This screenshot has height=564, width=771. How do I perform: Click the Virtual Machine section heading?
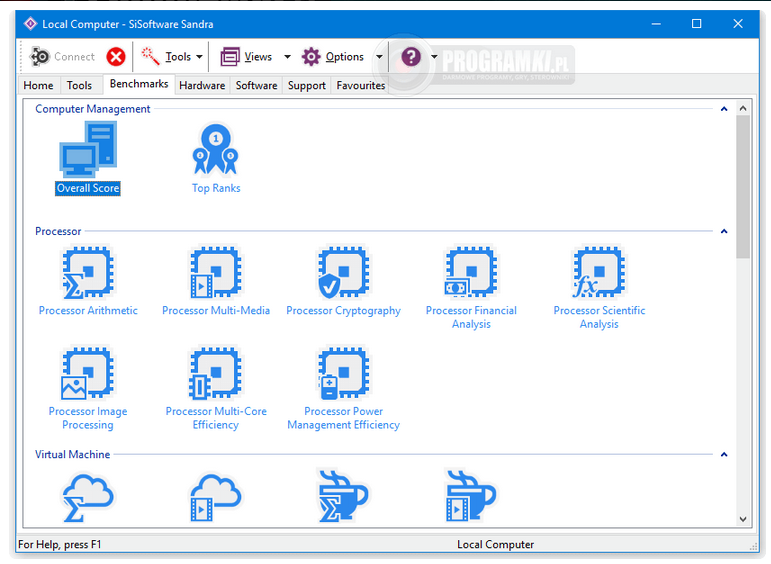tap(72, 454)
